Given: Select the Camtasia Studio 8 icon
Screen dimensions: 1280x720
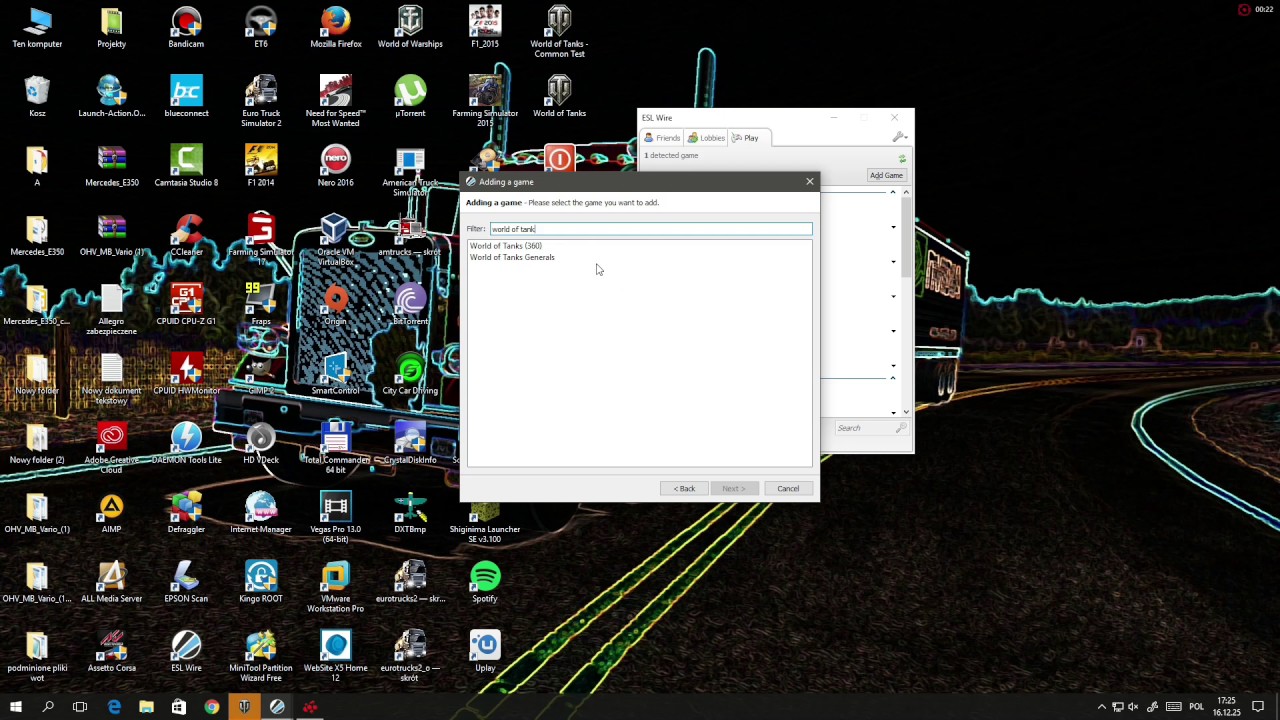Looking at the screenshot, I should [186, 166].
